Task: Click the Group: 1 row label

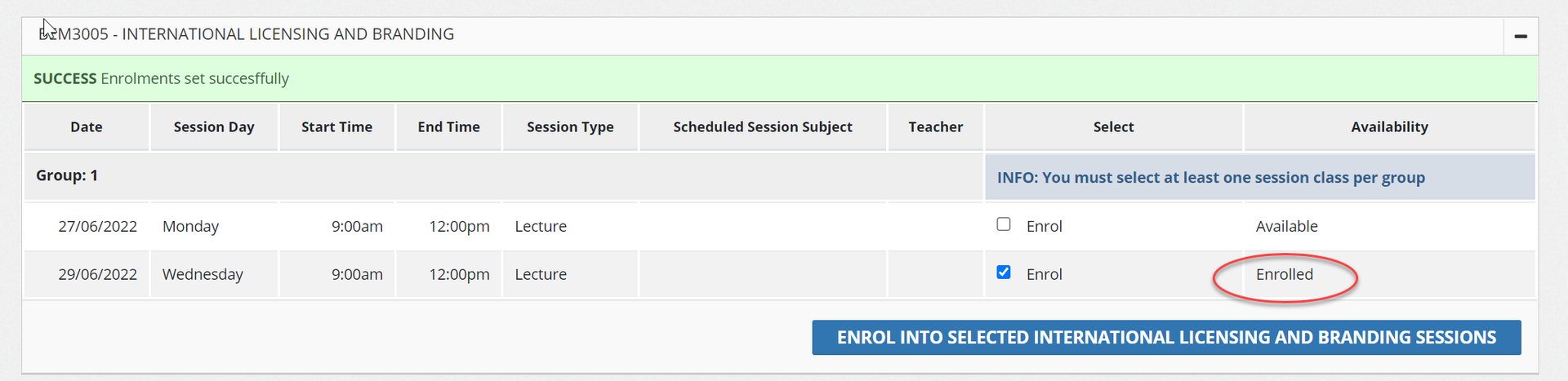Action: click(67, 175)
